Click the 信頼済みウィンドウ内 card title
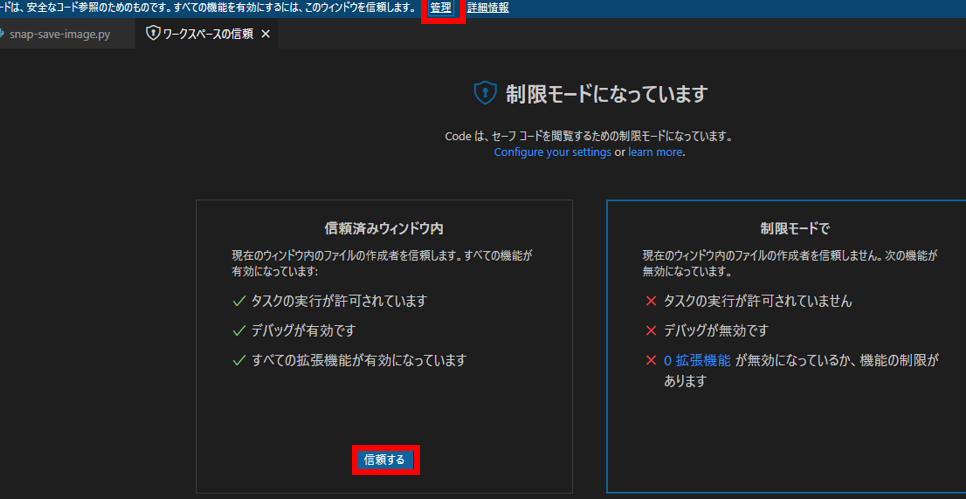Screen dimensions: 966x499 pos(384,227)
